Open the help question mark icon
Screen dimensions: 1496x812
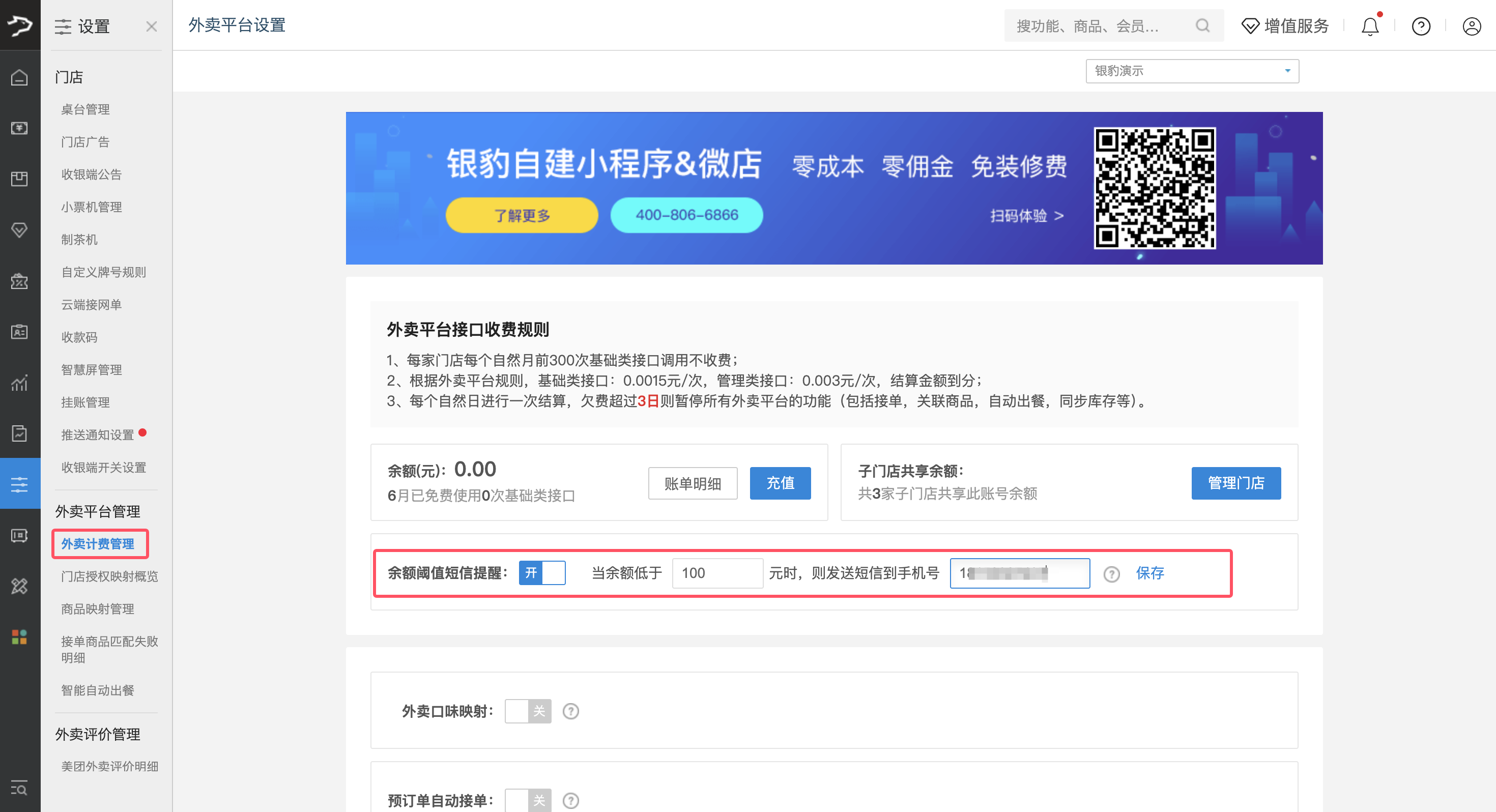pos(1421,26)
